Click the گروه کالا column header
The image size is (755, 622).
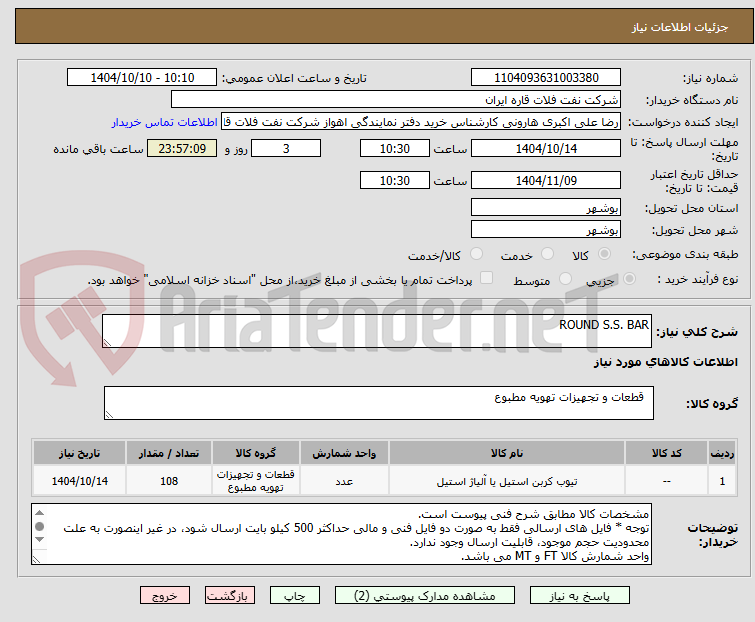pyautogui.click(x=255, y=453)
